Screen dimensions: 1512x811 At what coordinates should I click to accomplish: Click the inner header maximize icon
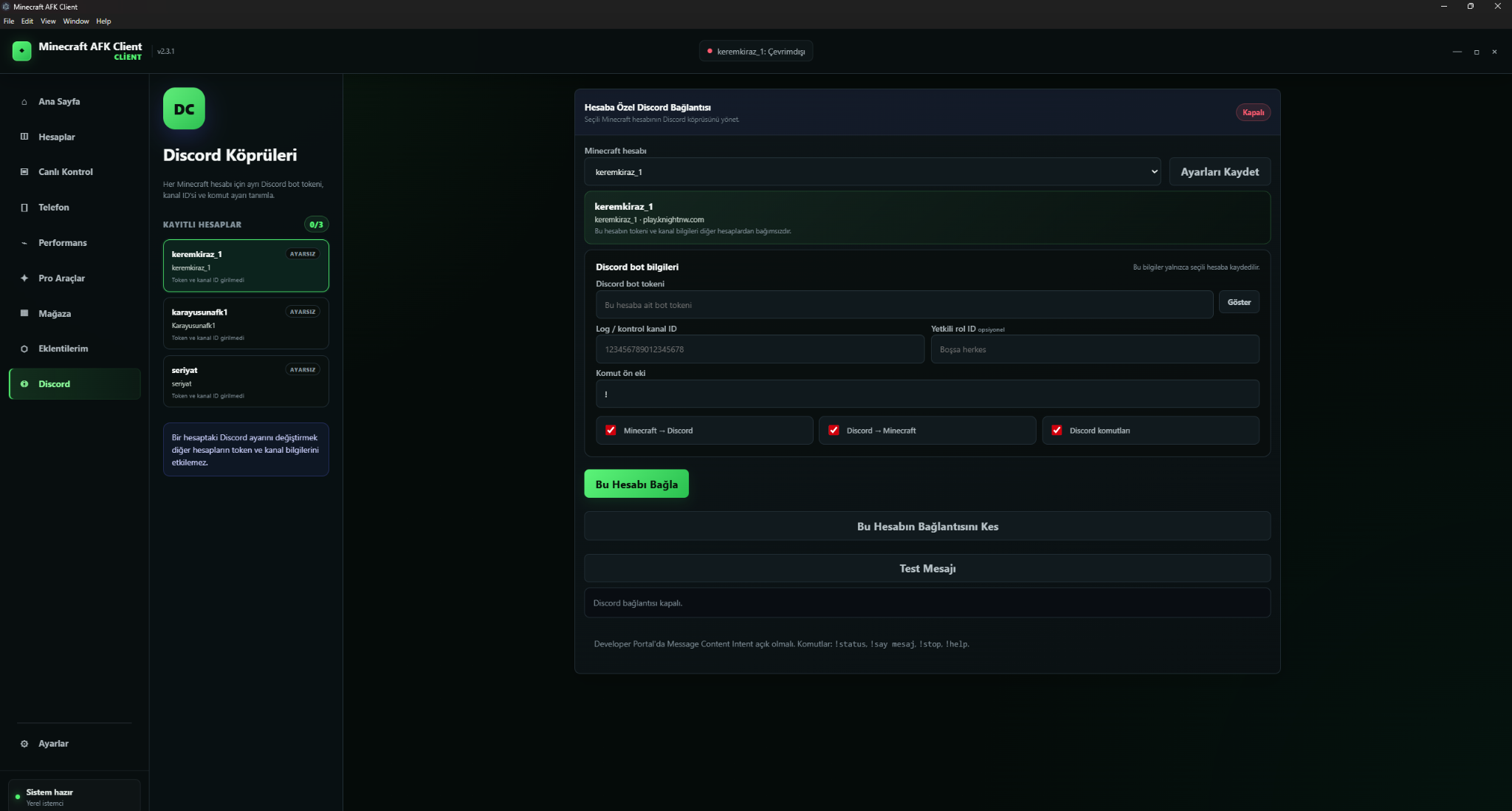[1477, 52]
